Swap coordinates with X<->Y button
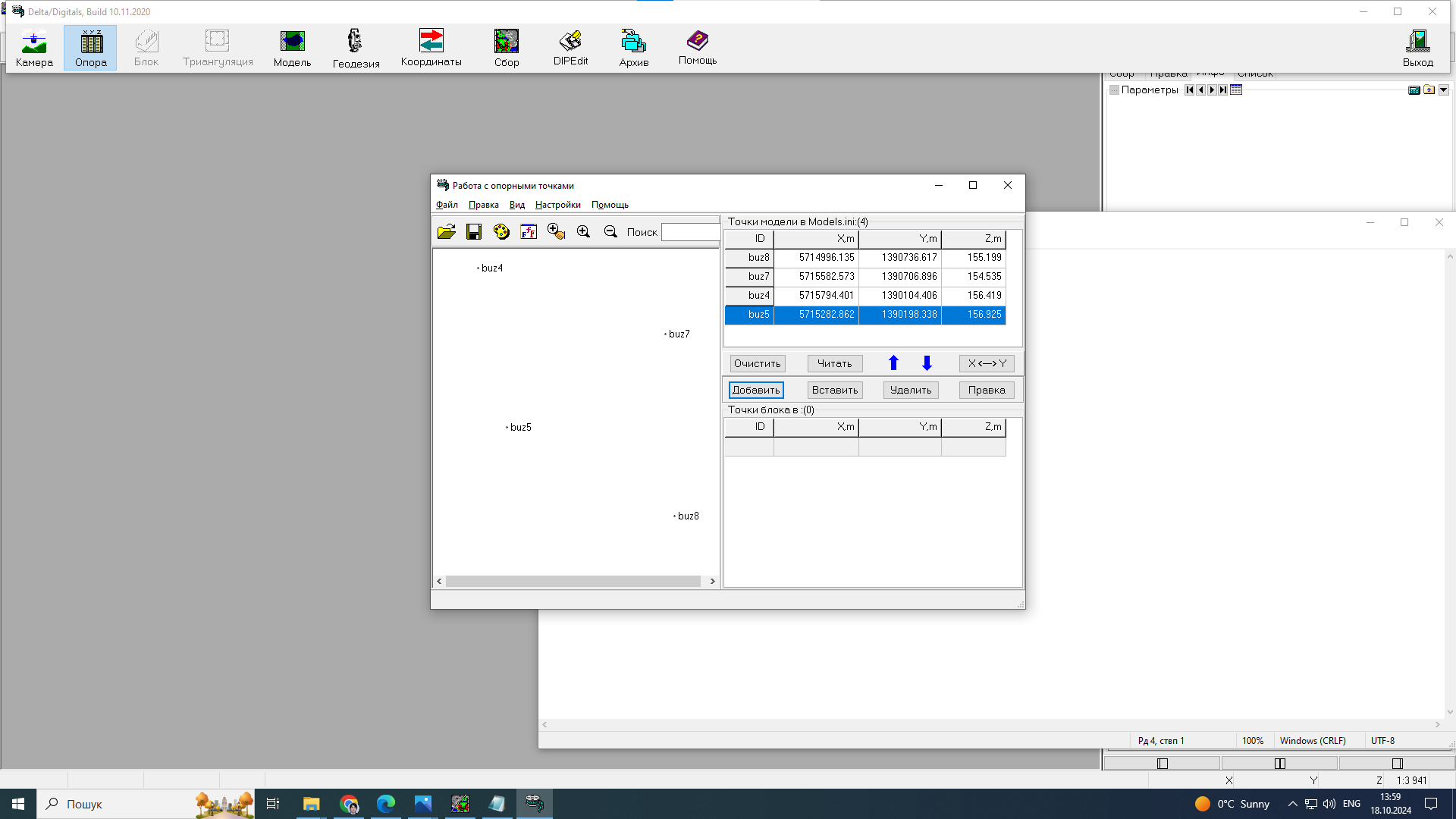Screen dimensions: 1456x819 (x=987, y=363)
